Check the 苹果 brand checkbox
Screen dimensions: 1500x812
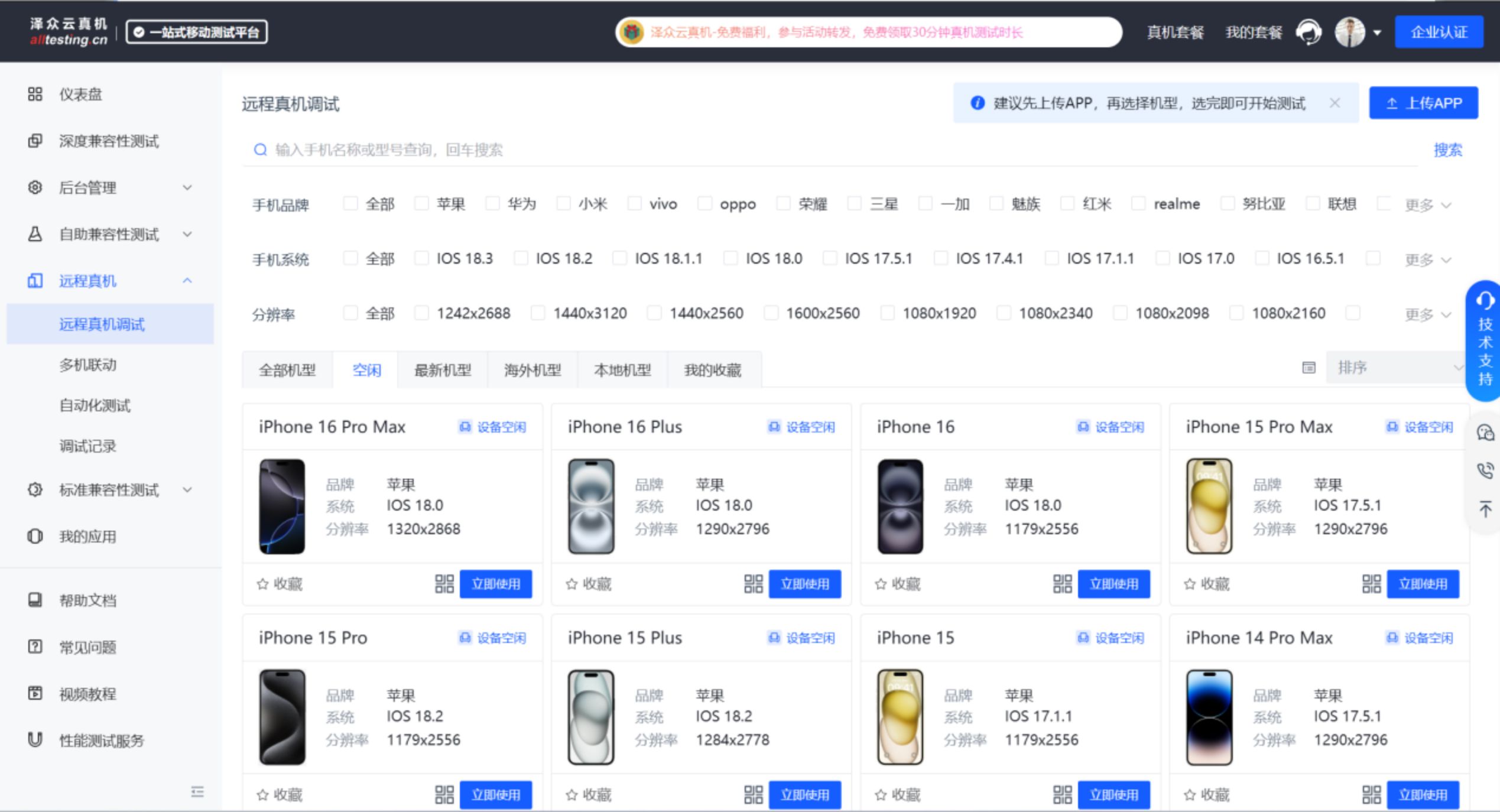click(x=421, y=204)
